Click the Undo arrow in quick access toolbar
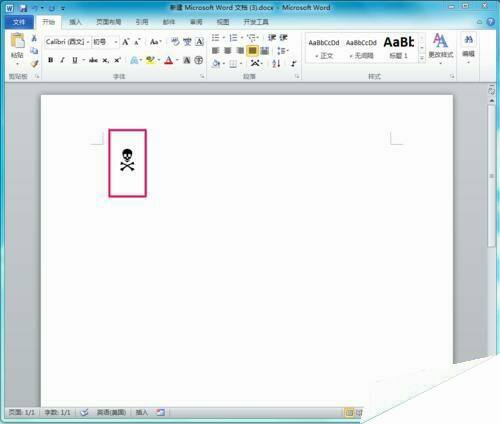The height and width of the screenshot is (424, 500). [x=34, y=8]
